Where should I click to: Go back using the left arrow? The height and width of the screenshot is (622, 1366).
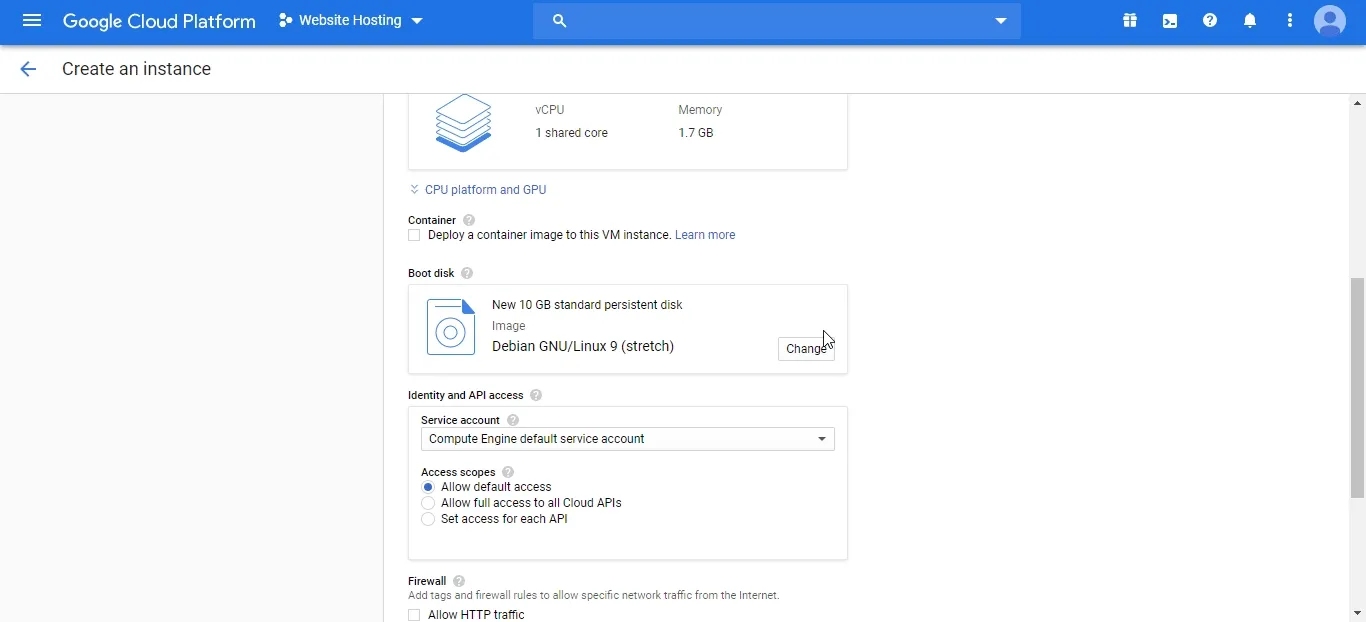[28, 69]
